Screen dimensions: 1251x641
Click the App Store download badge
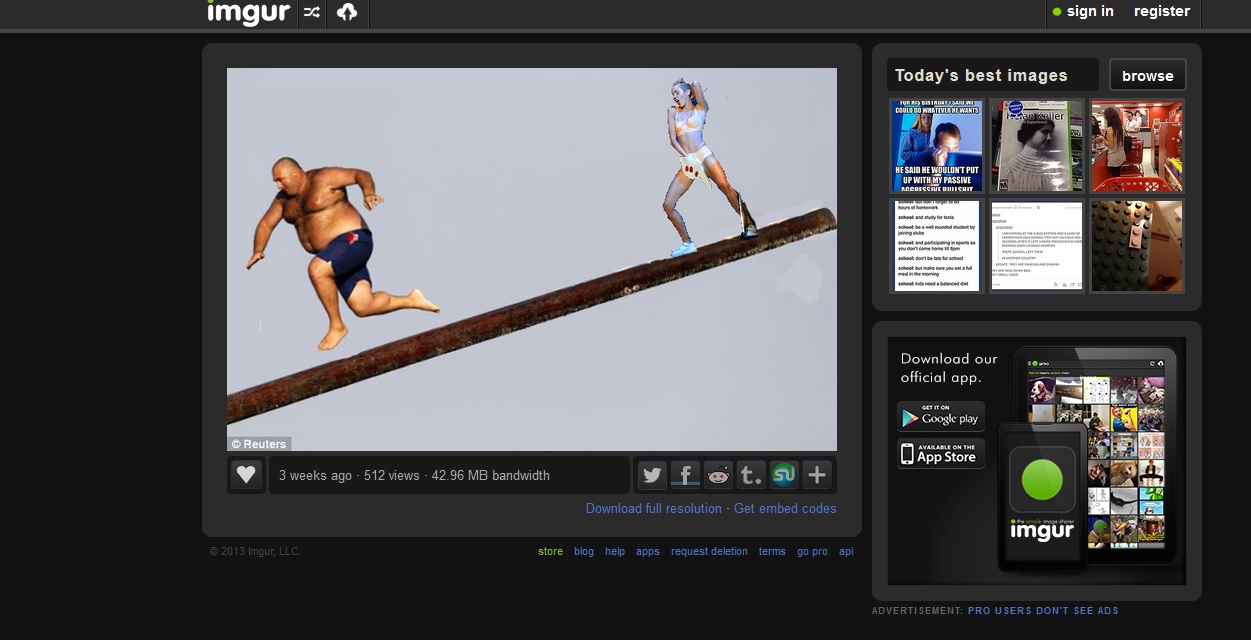pos(940,454)
